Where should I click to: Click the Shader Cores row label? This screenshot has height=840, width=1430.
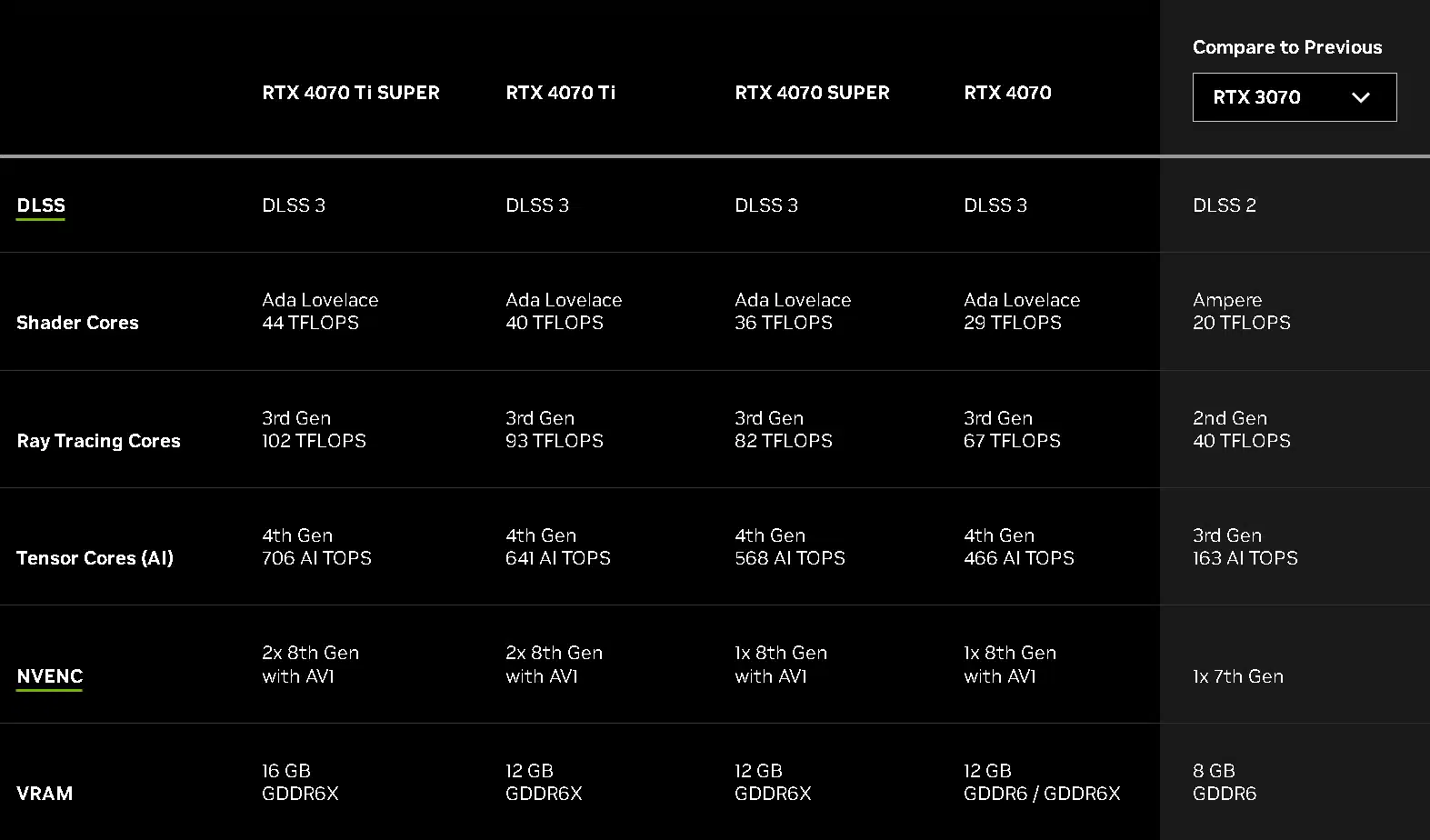(x=77, y=323)
